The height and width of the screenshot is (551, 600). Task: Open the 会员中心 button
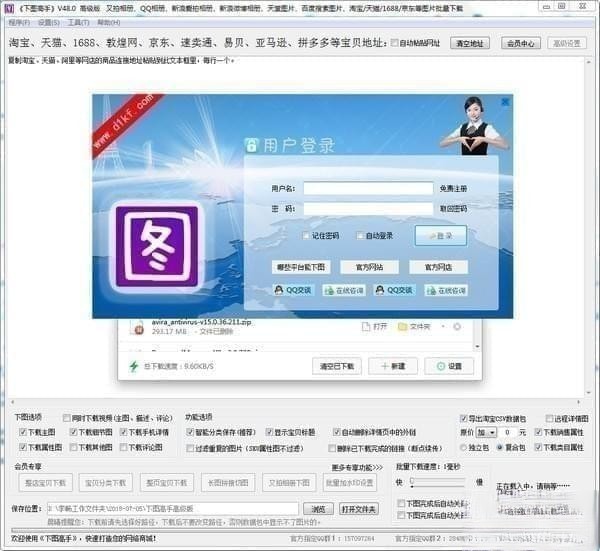(x=521, y=43)
